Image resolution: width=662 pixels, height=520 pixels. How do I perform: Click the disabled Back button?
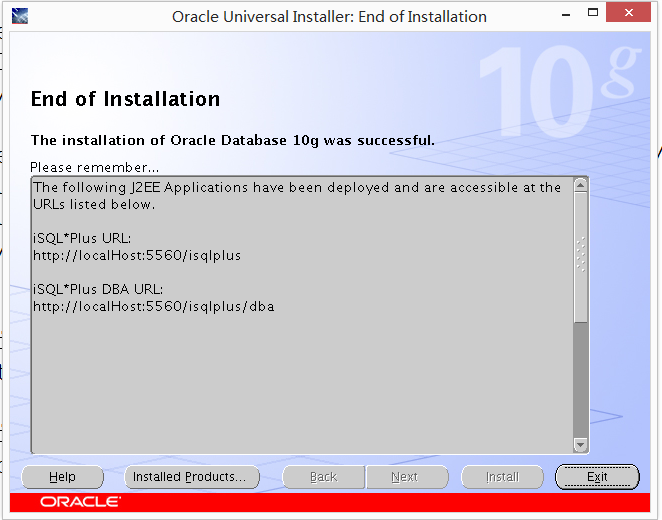pos(323,477)
